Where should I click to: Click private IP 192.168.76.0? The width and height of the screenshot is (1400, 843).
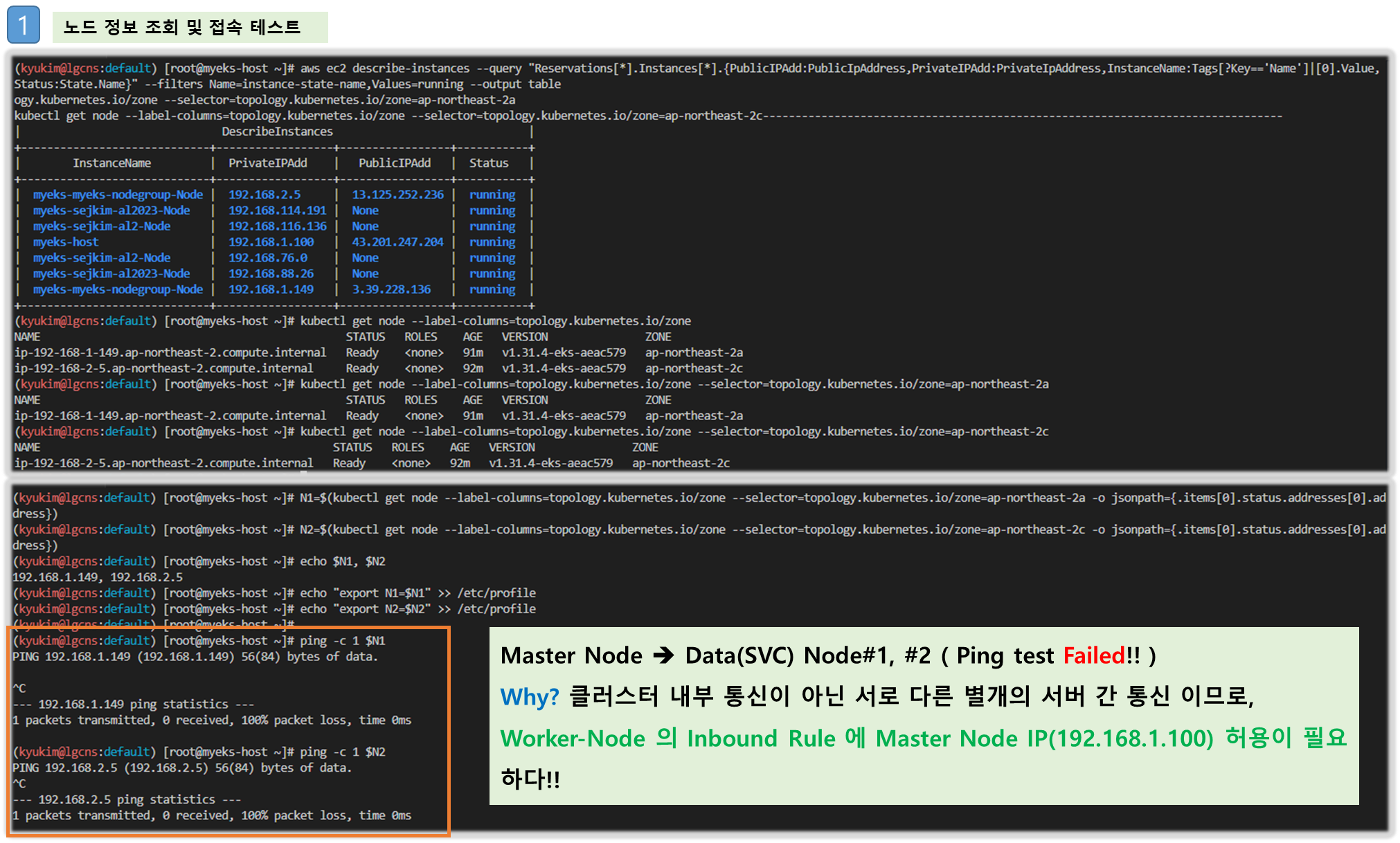(268, 258)
